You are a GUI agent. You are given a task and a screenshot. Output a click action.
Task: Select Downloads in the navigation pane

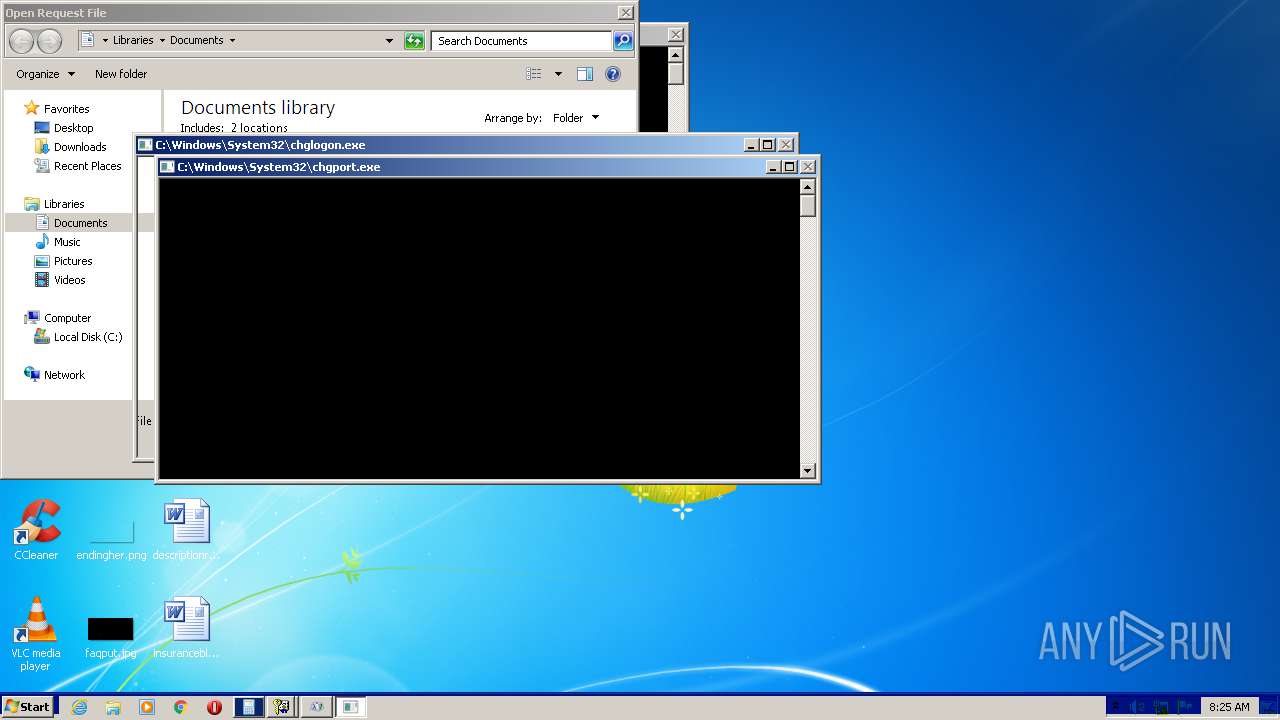coord(80,147)
